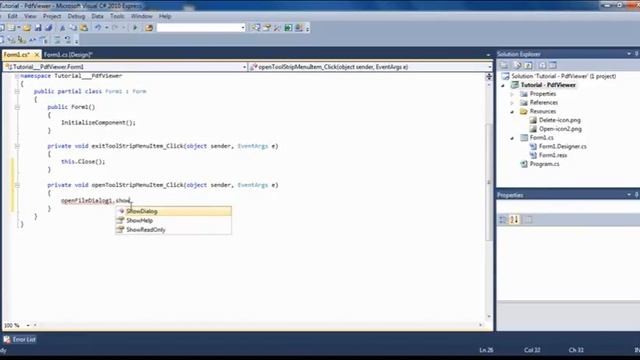This screenshot has height=360, width=640.
Task: Click the Extension Manager toolbar icon
Action: click(299, 28)
